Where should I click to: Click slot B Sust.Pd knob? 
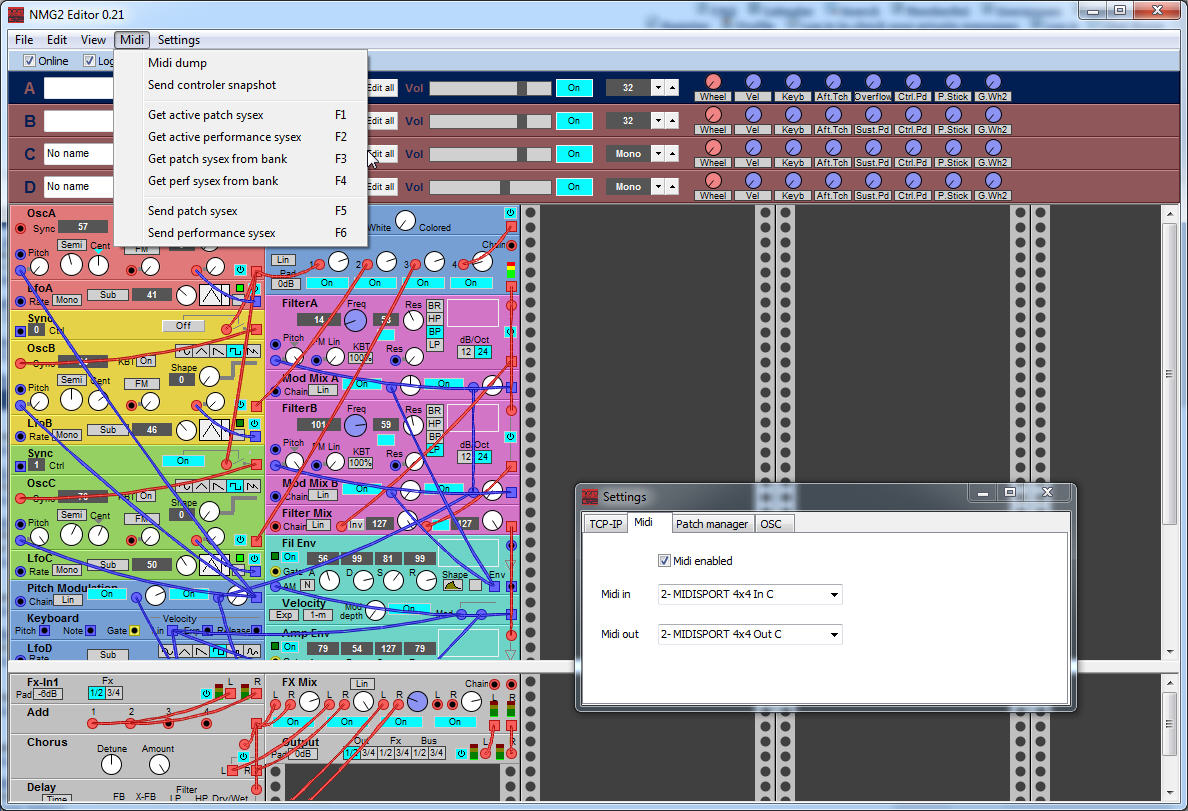pyautogui.click(x=874, y=114)
